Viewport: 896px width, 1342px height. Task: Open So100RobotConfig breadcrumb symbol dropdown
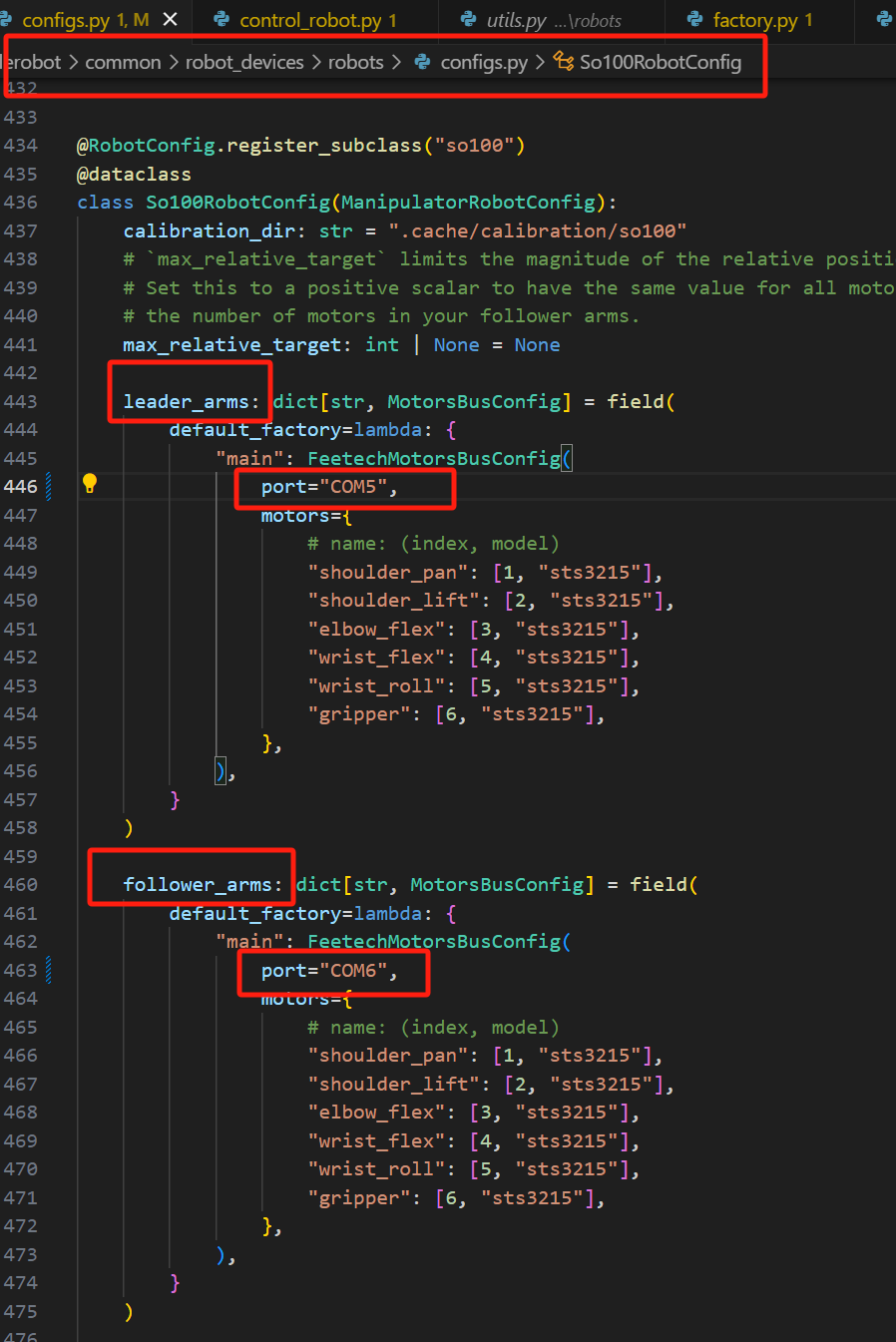tap(661, 62)
